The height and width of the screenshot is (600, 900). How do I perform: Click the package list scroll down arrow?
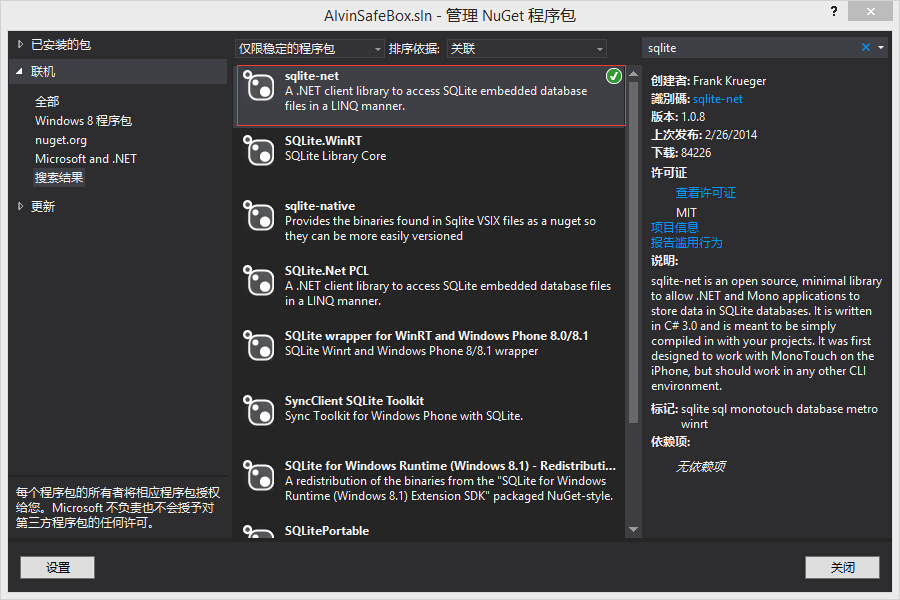click(634, 529)
